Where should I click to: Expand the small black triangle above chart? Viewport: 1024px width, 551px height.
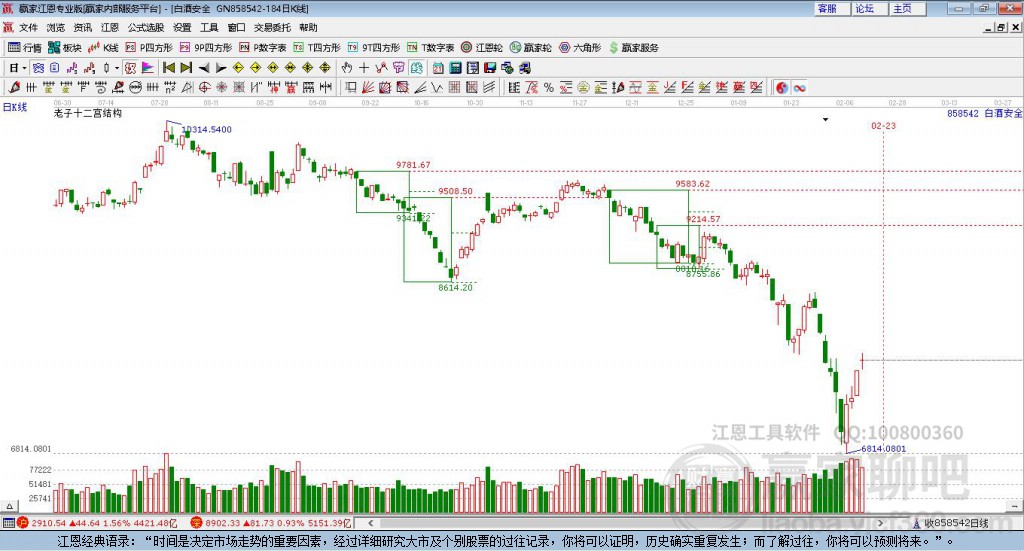coord(825,119)
